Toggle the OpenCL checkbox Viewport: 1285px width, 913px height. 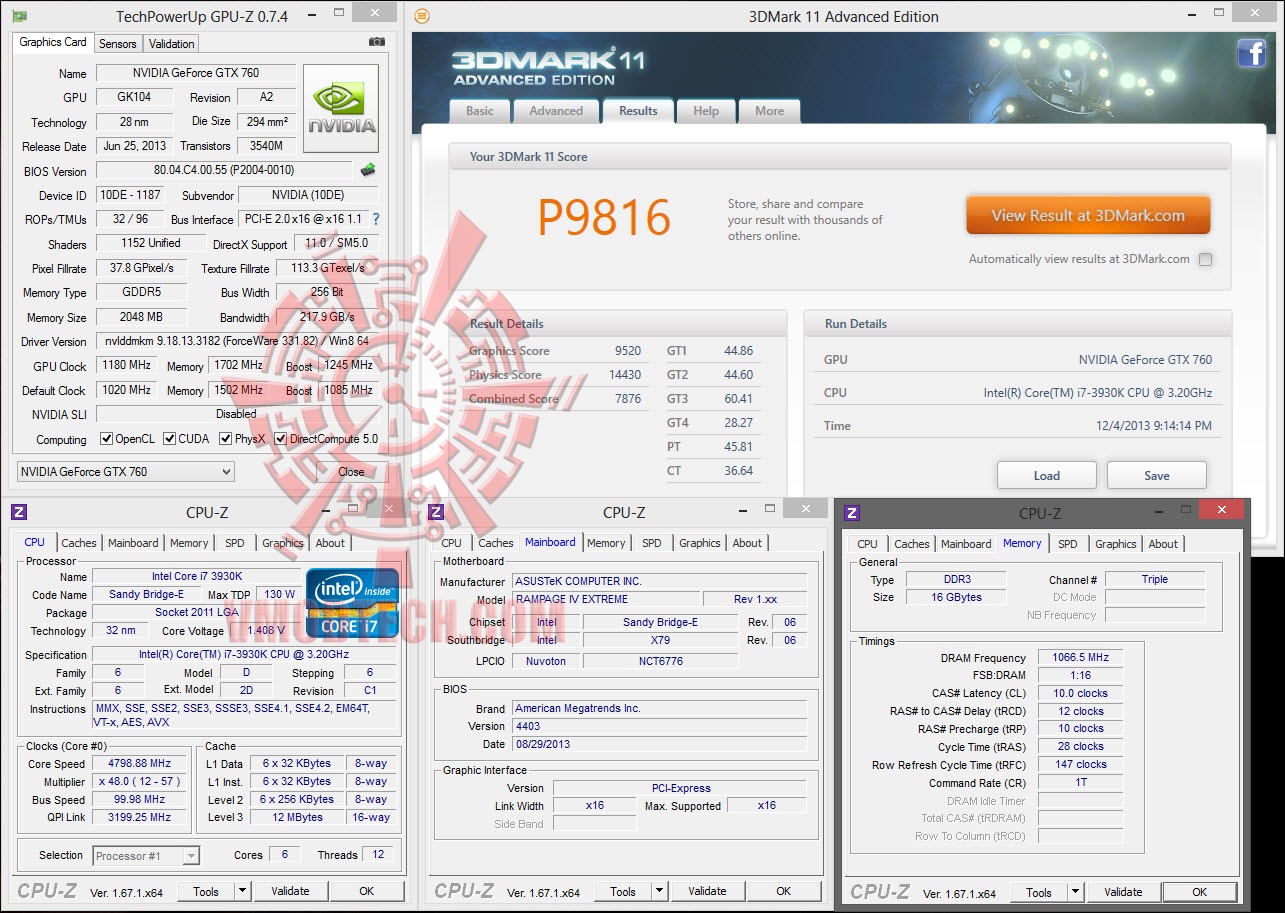106,439
